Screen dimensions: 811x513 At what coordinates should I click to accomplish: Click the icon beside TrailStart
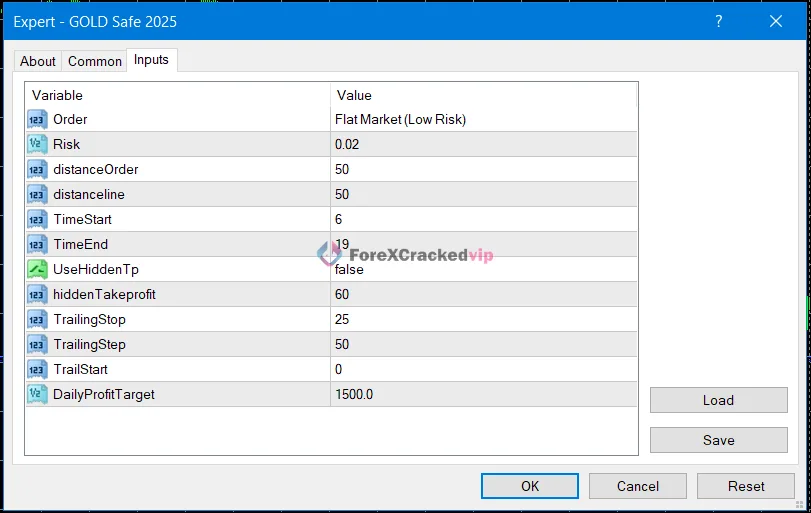[37, 369]
